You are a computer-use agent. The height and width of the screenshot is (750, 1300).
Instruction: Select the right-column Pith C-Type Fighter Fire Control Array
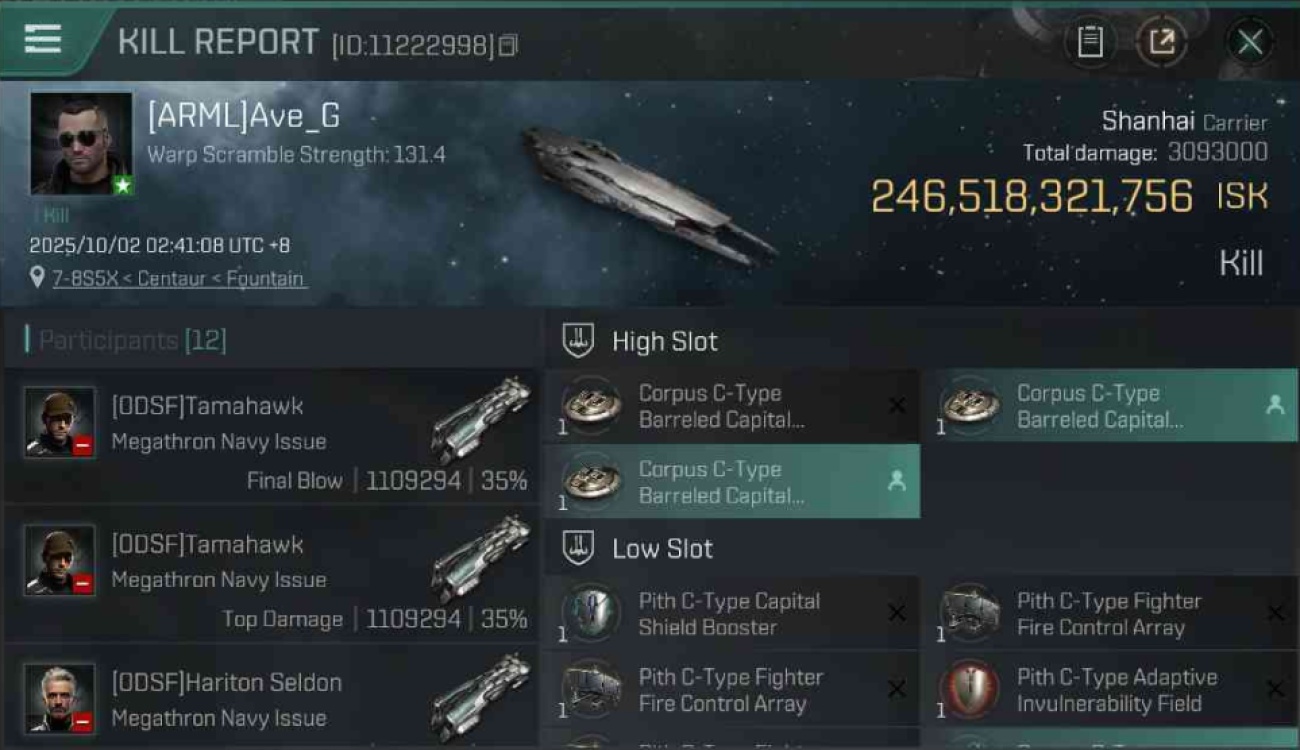[x=1109, y=613]
